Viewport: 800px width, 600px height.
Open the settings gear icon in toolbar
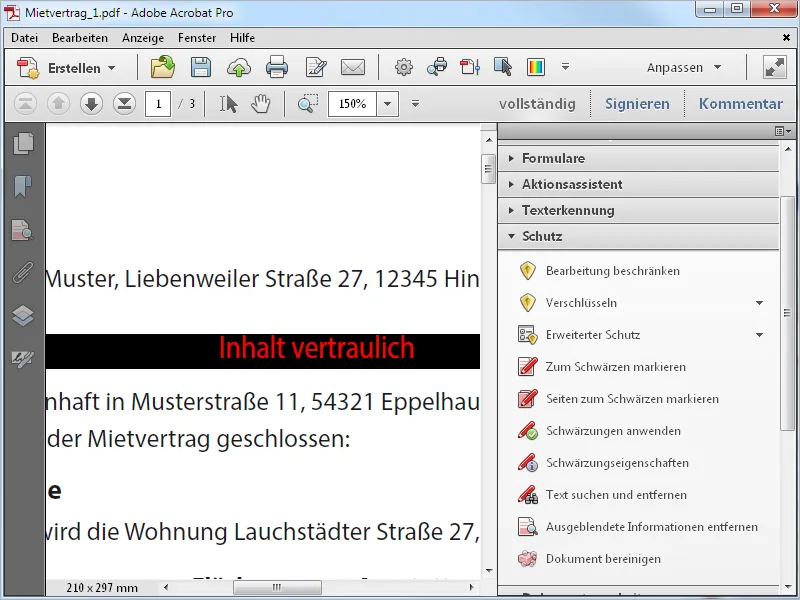click(x=404, y=67)
